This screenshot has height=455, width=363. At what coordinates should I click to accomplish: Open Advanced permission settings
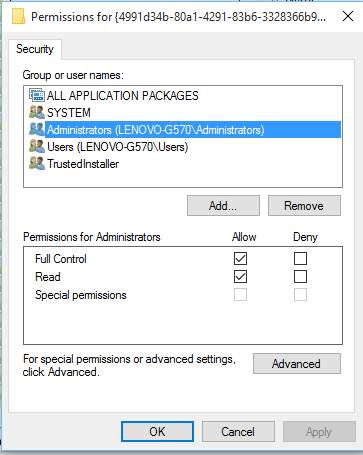coord(297,364)
